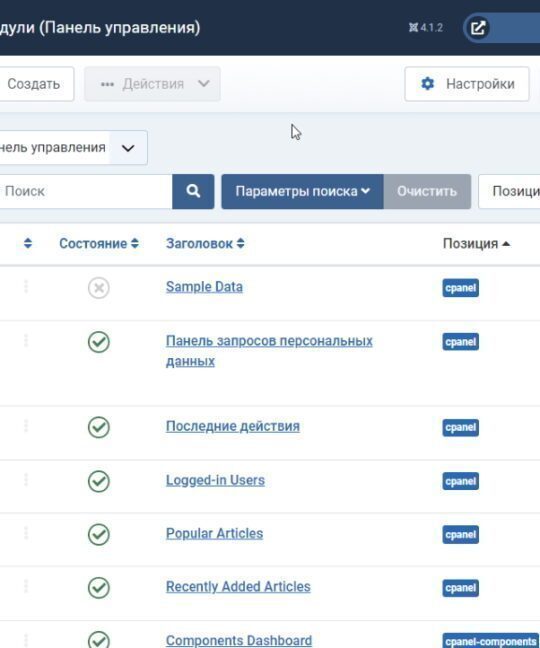Click into the Поиск search field
The image size is (540, 648).
pos(85,191)
